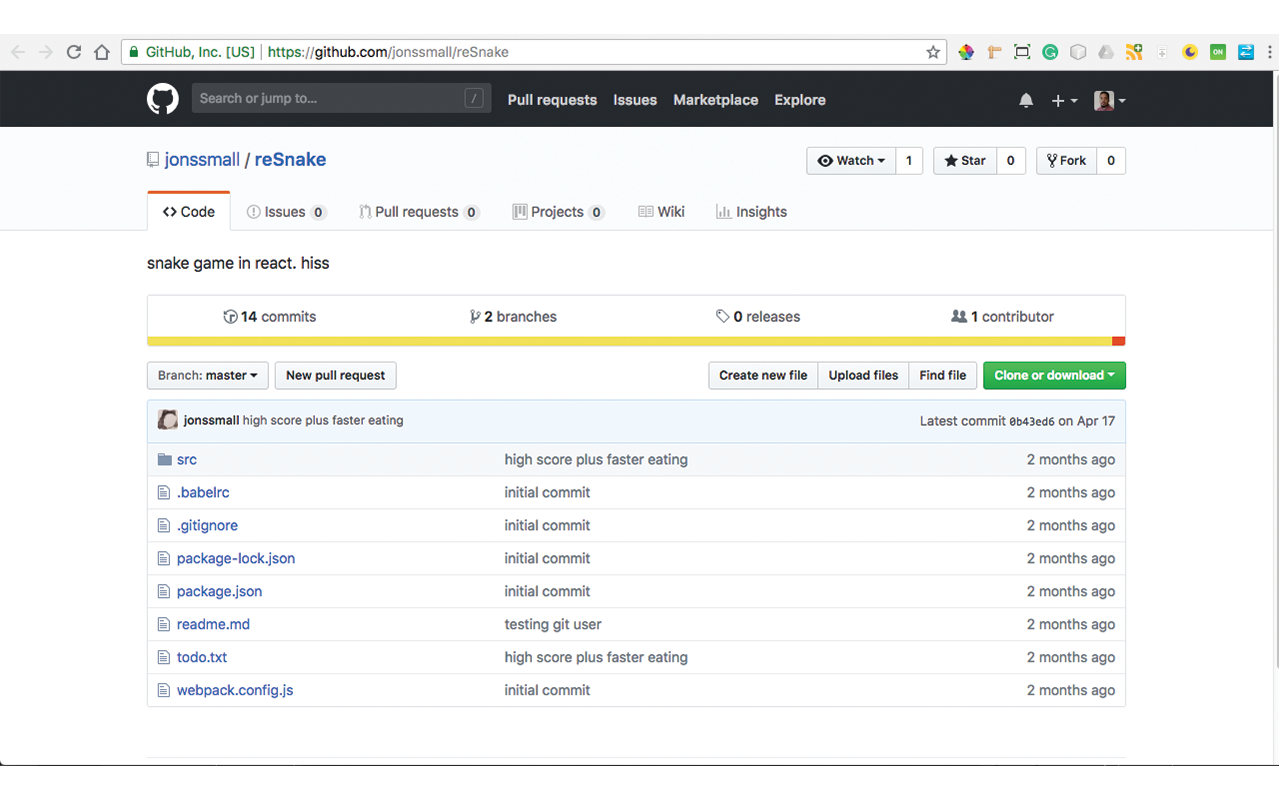Open Marketplace in top navigation
Viewport: 1280px width, 800px height.
pos(716,100)
